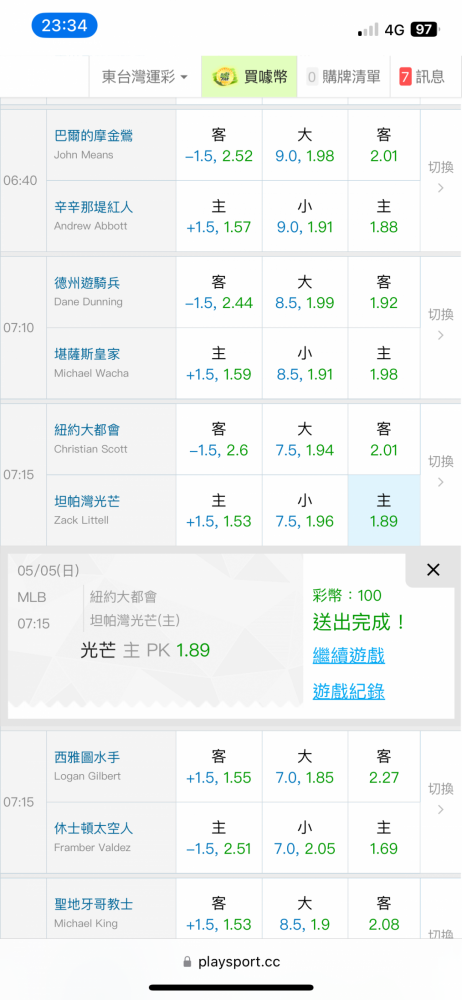Select 大 9.0, 1.98 for the Orioles game
This screenshot has height=1000, width=462.
pos(305,145)
